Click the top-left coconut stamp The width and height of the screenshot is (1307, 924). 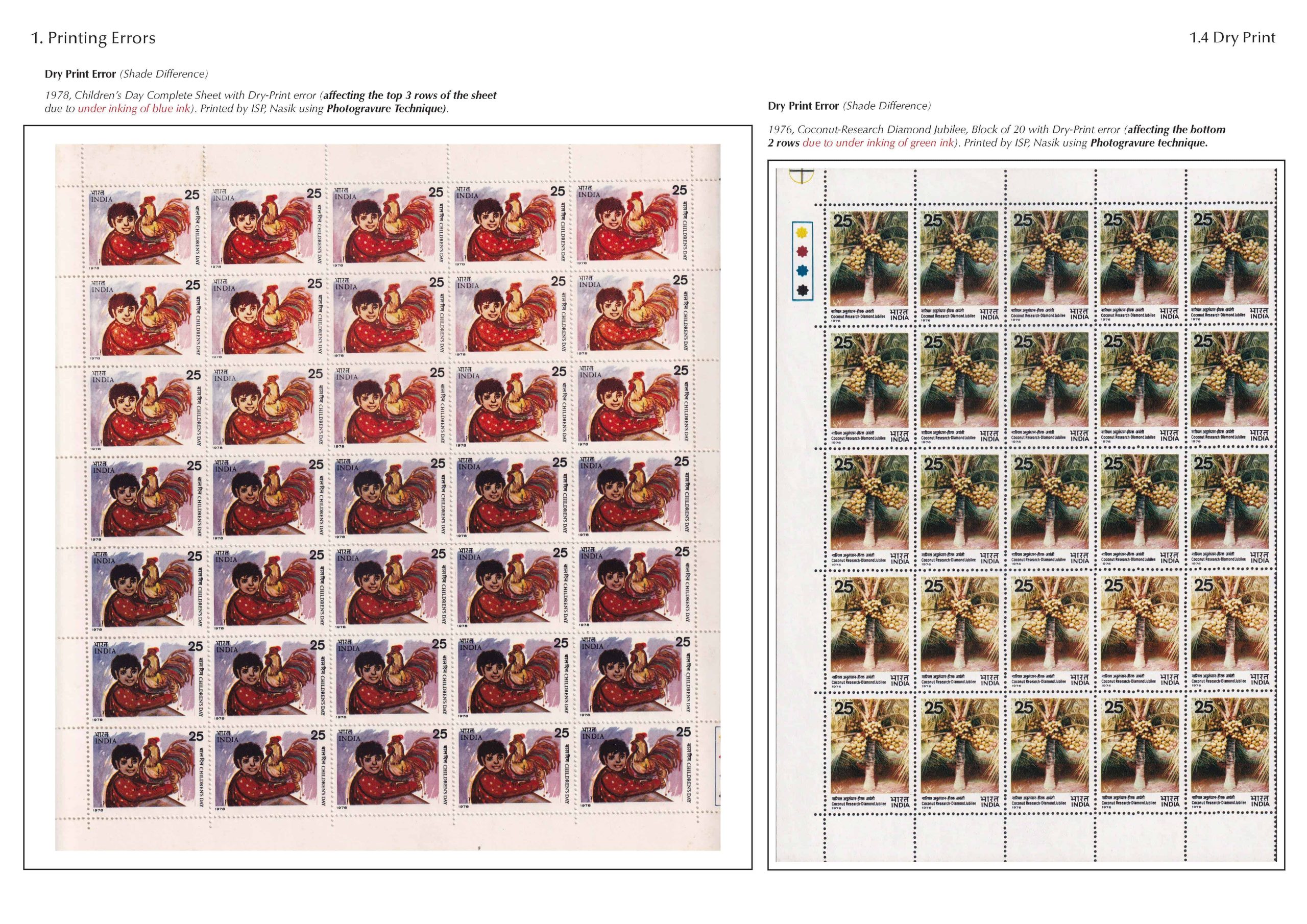pos(869,267)
